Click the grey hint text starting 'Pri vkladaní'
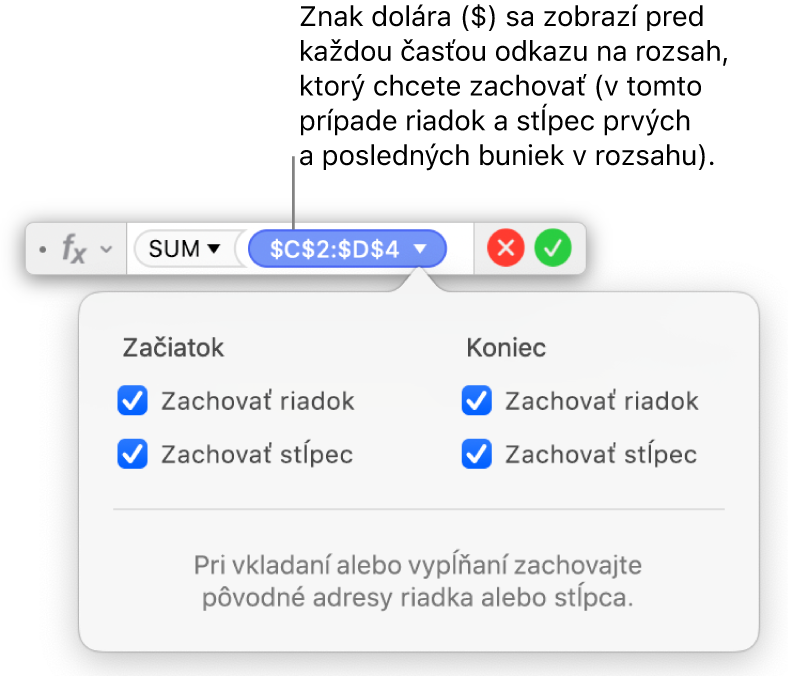The height and width of the screenshot is (676, 788). pyautogui.click(x=418, y=583)
